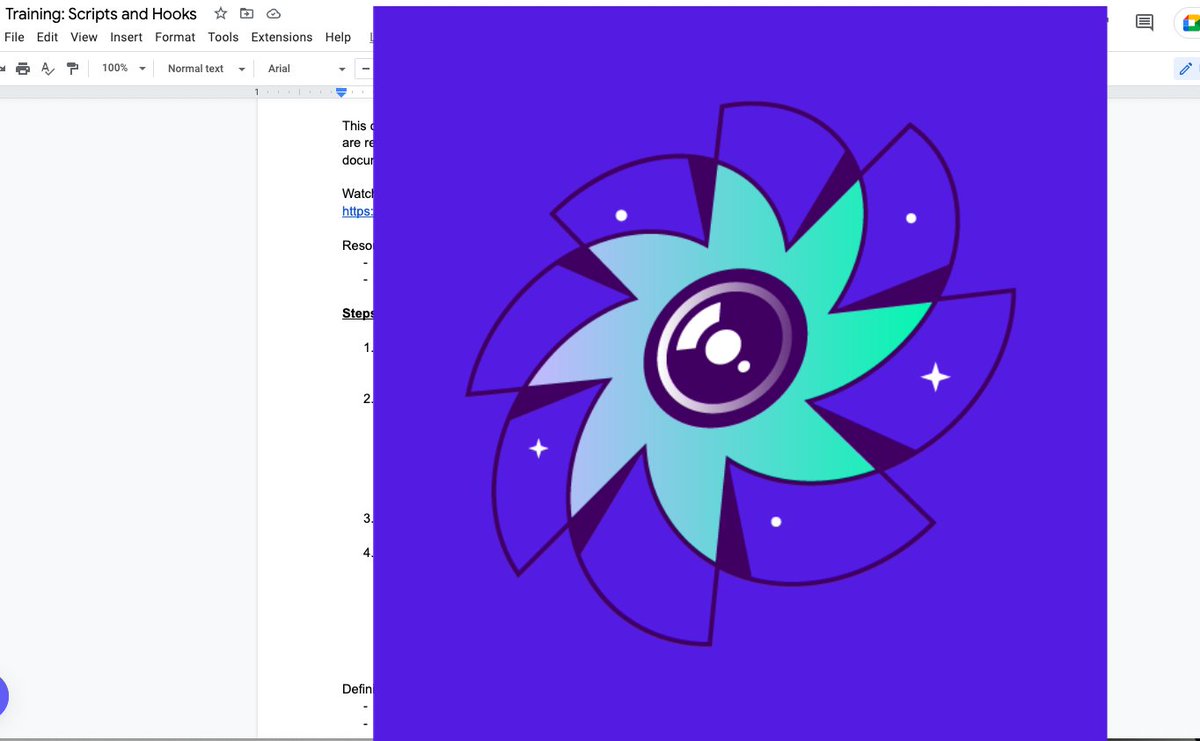Open the print dialog from the toolbar
This screenshot has width=1200, height=741.
coord(23,67)
